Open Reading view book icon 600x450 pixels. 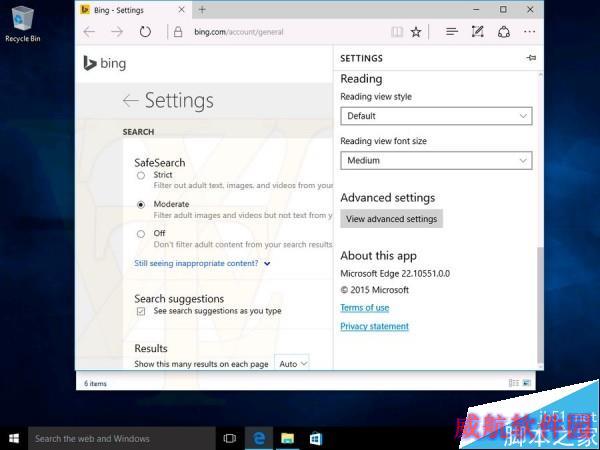pyautogui.click(x=397, y=32)
